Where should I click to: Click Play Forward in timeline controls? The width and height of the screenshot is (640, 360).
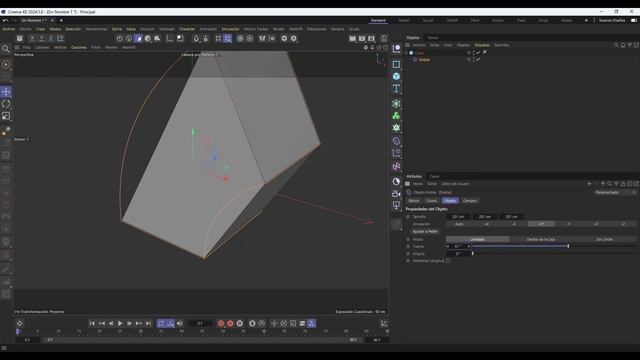point(120,323)
